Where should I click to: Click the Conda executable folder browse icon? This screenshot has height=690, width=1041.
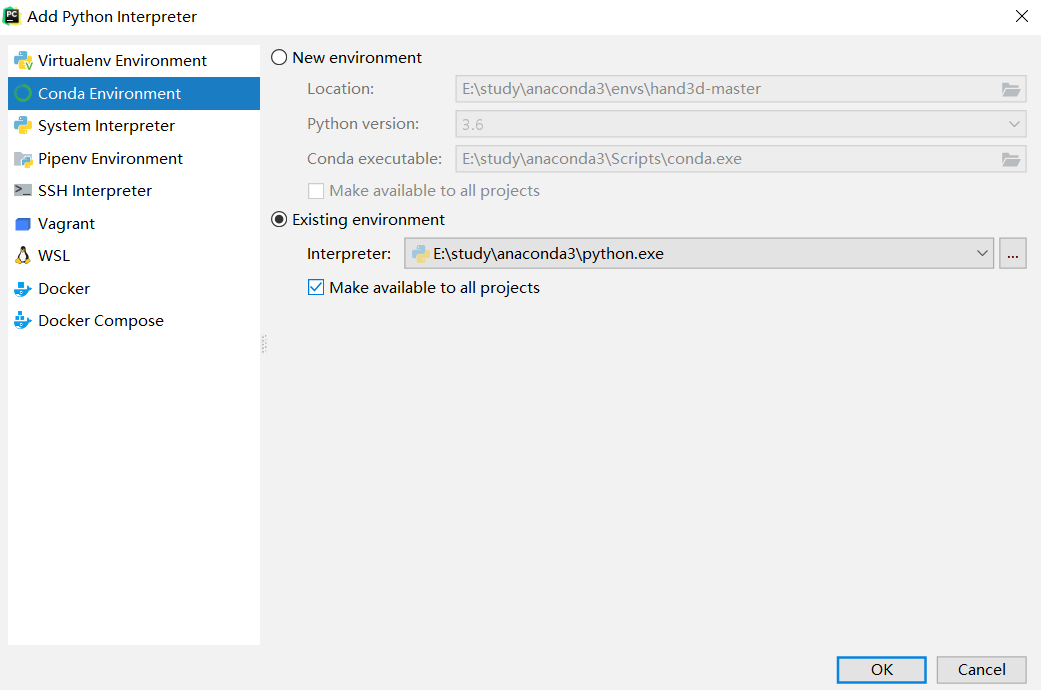click(x=1011, y=159)
